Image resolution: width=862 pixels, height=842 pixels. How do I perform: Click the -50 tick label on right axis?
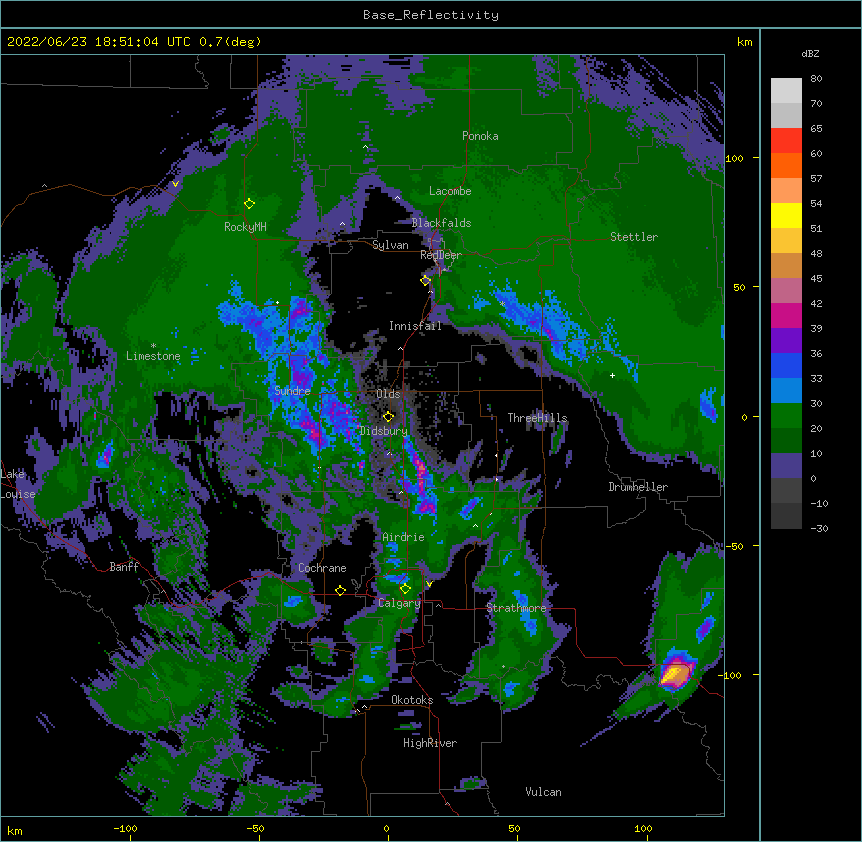(734, 546)
